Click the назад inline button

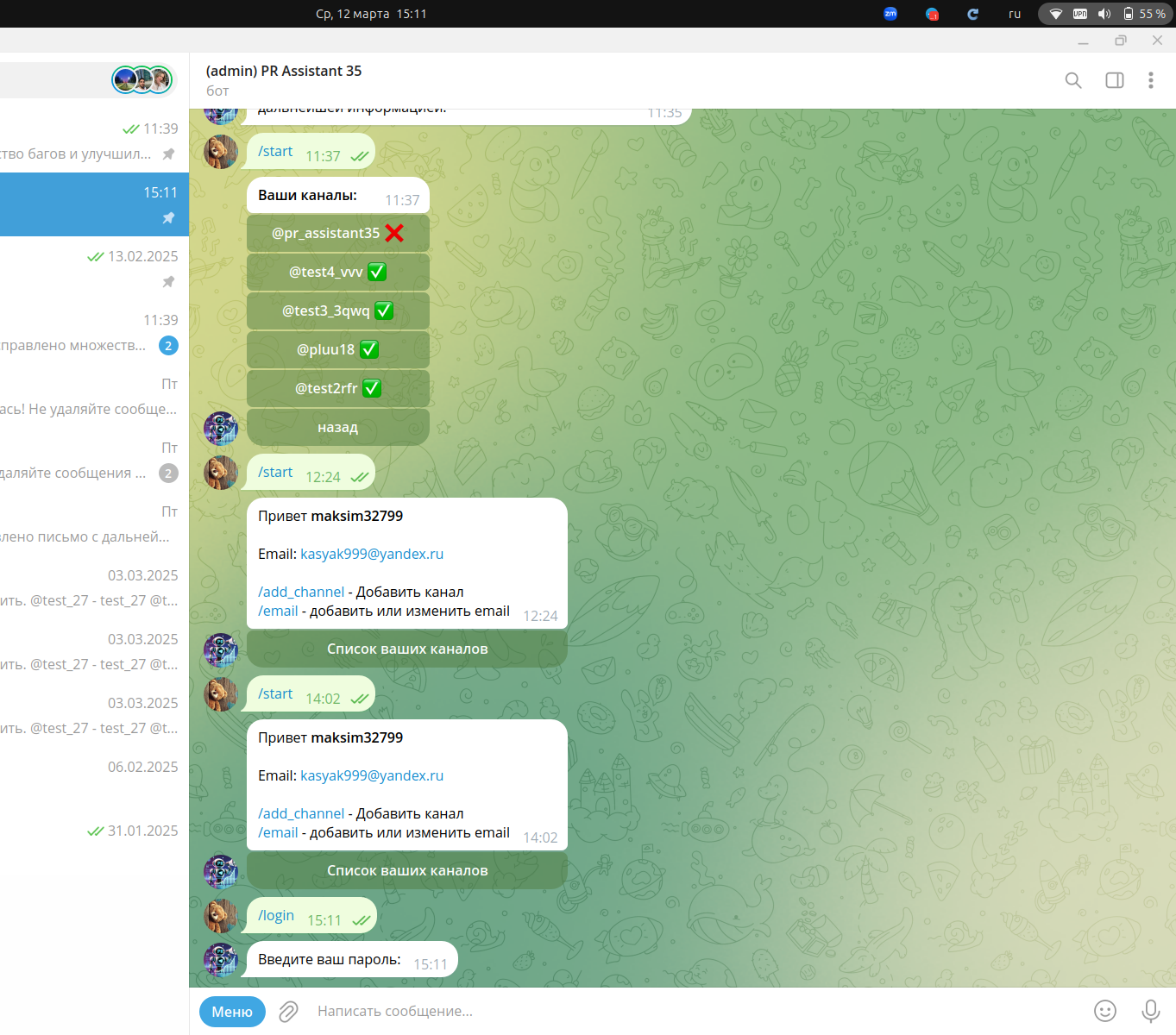338,427
